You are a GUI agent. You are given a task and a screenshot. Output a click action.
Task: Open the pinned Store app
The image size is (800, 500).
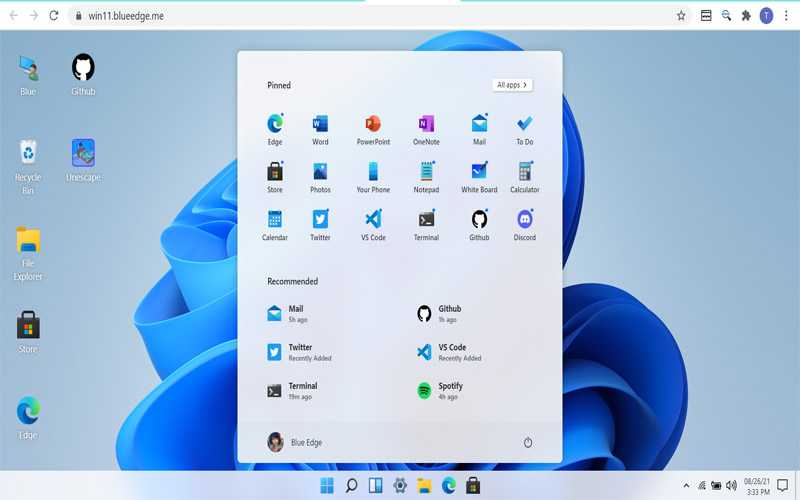(275, 178)
